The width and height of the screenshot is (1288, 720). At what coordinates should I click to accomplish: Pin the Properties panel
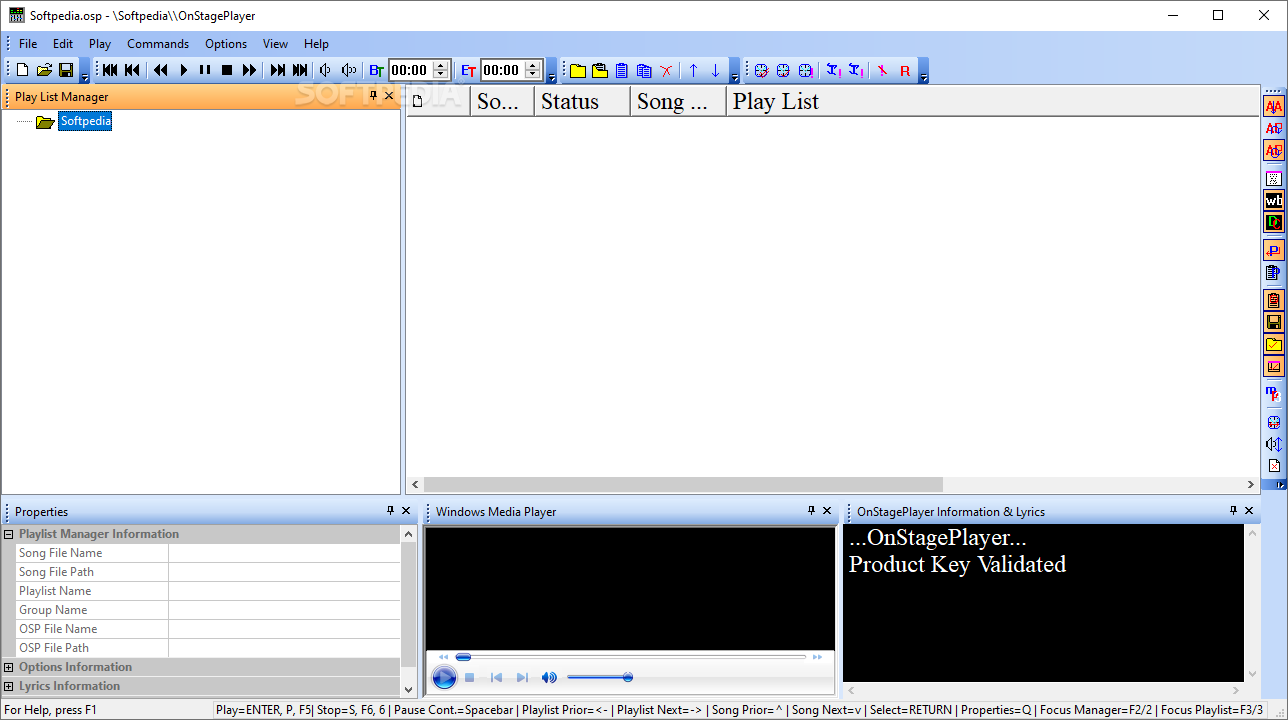click(x=391, y=511)
